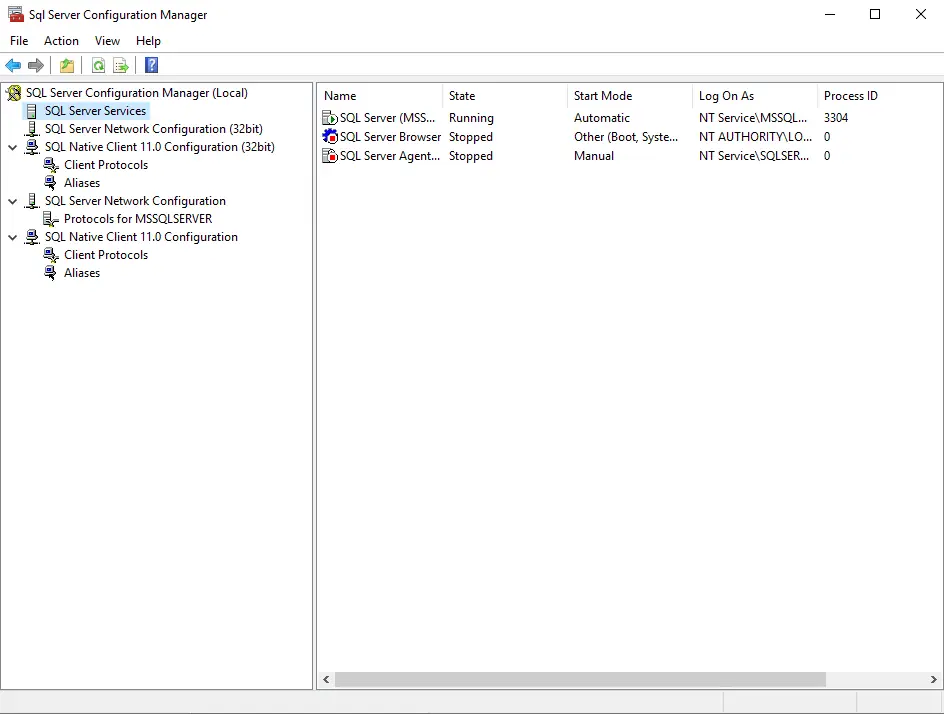Click the Refresh toolbar icon

98,65
